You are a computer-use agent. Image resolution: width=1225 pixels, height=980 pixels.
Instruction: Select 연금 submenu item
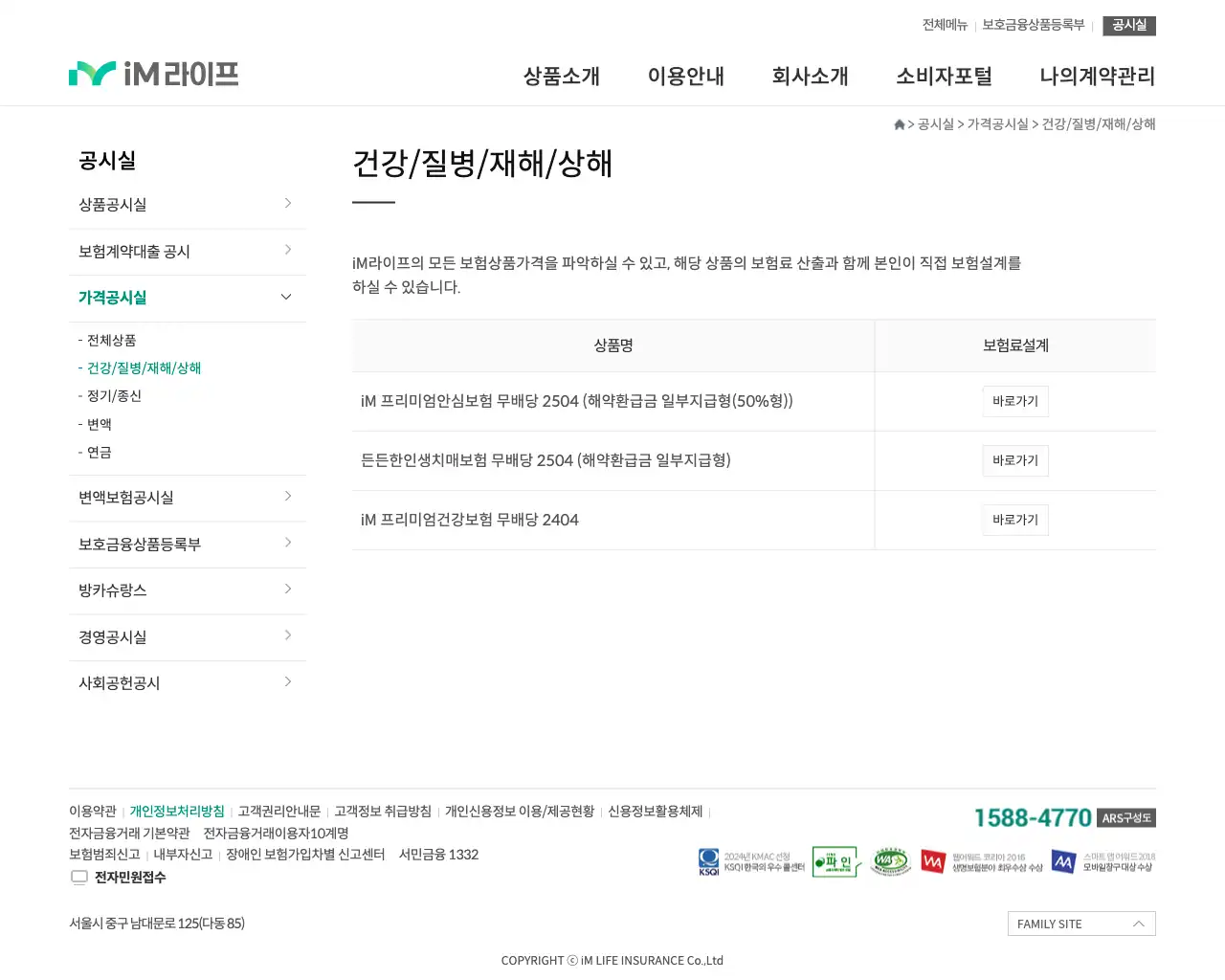pyautogui.click(x=100, y=453)
